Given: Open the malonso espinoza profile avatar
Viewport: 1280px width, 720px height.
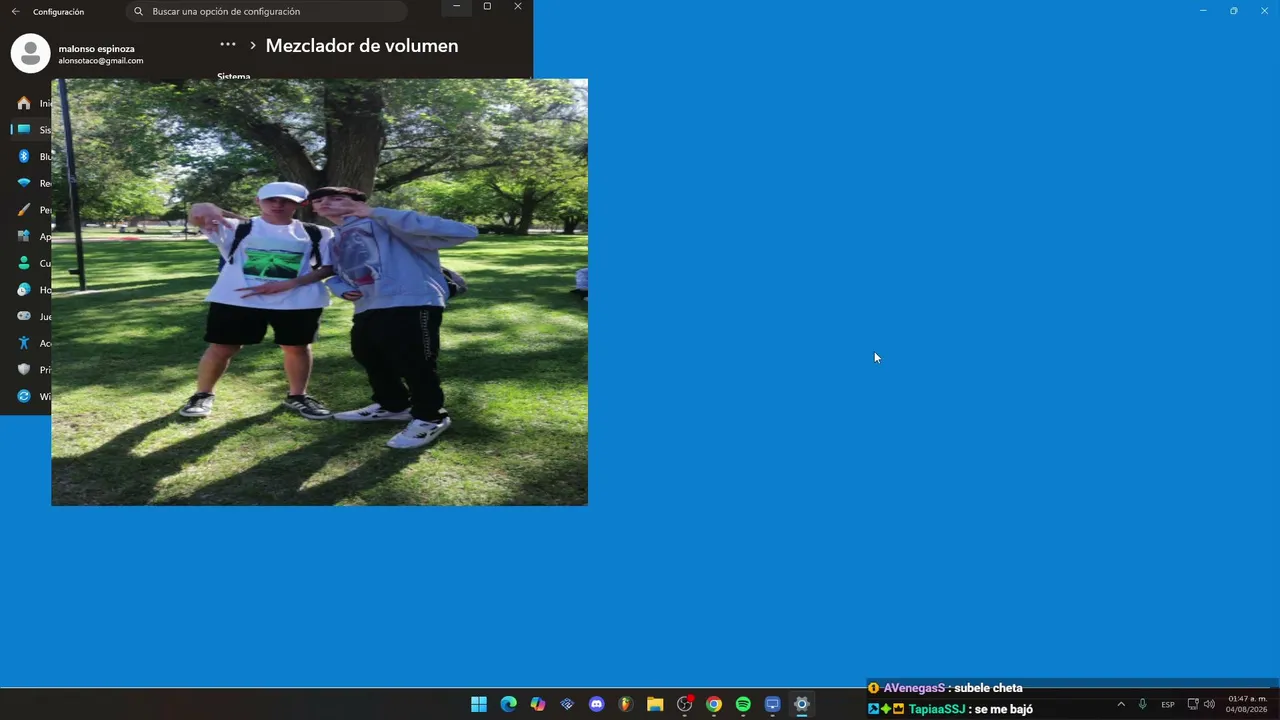Looking at the screenshot, I should pyautogui.click(x=30, y=53).
